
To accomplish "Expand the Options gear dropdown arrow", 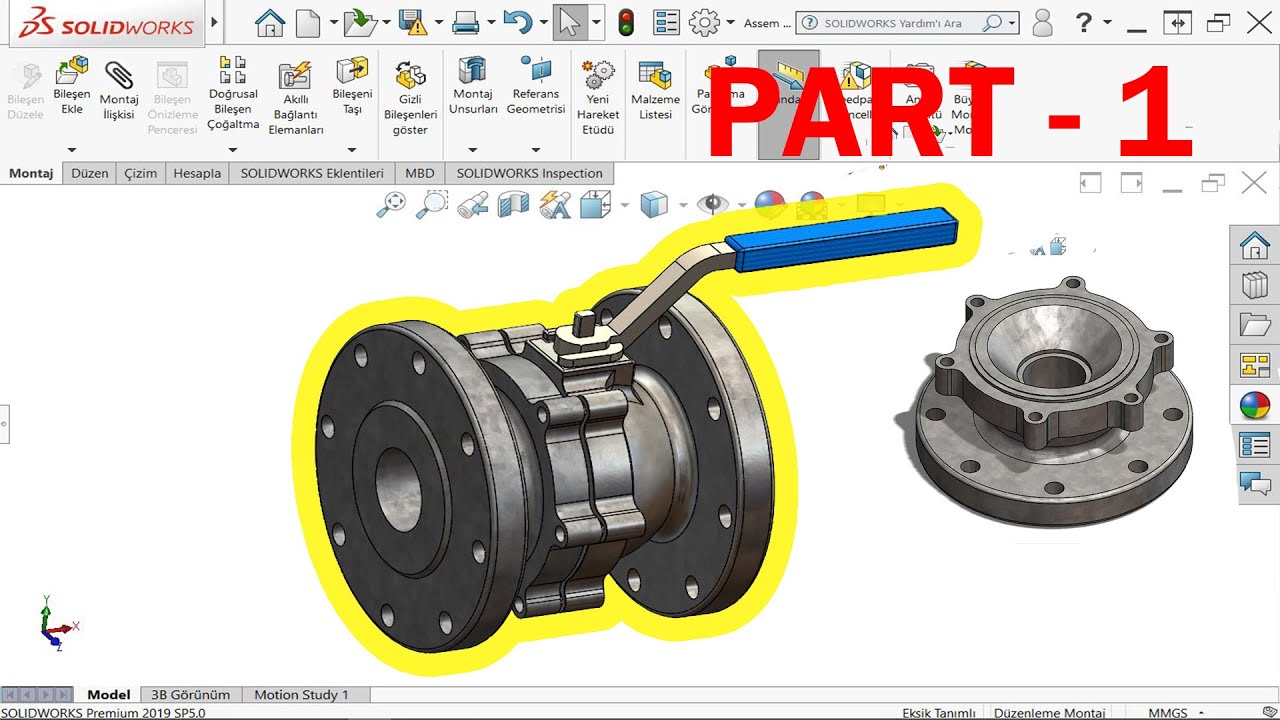I will coord(731,22).
